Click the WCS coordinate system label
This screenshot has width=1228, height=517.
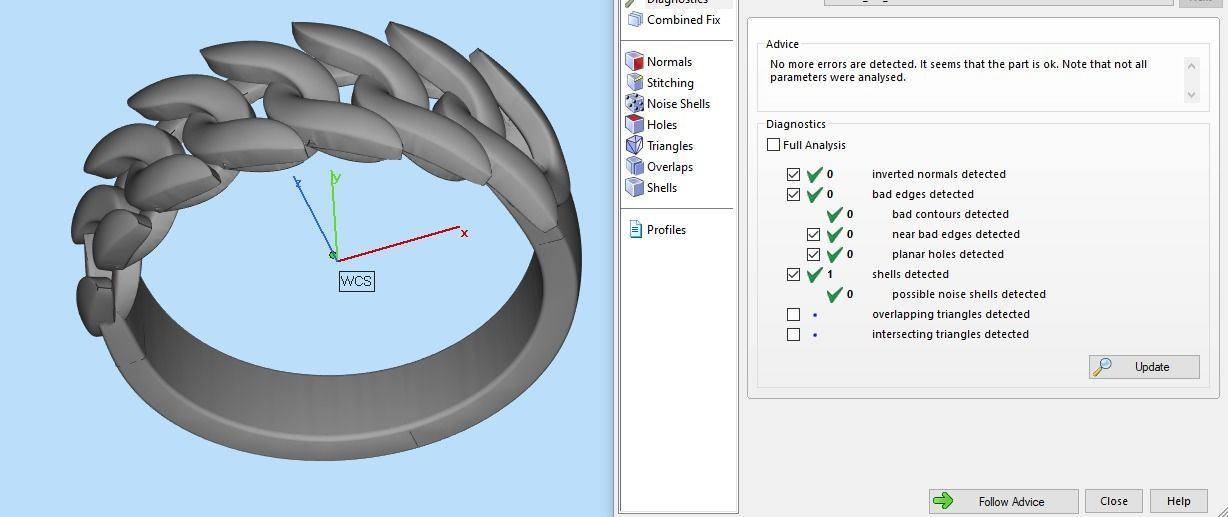click(x=356, y=281)
